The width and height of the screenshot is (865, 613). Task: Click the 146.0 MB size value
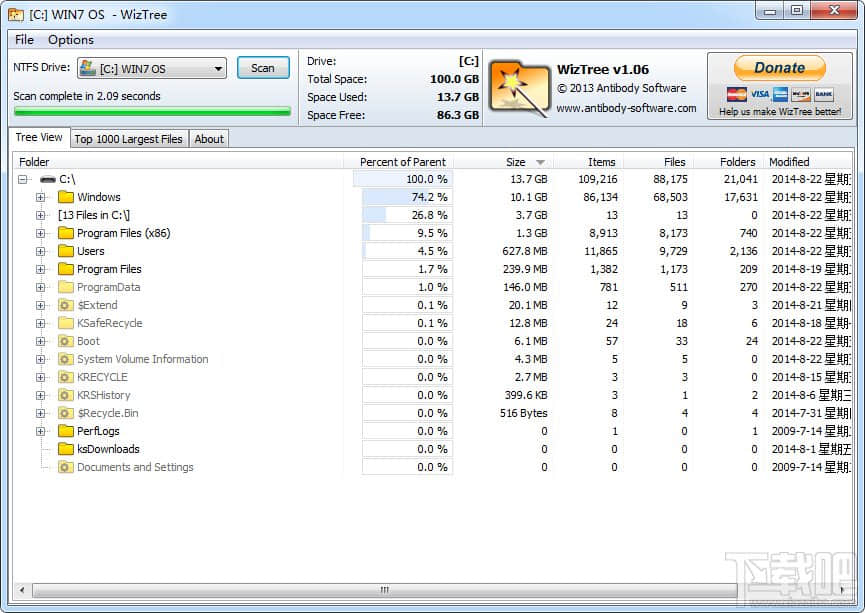click(525, 287)
